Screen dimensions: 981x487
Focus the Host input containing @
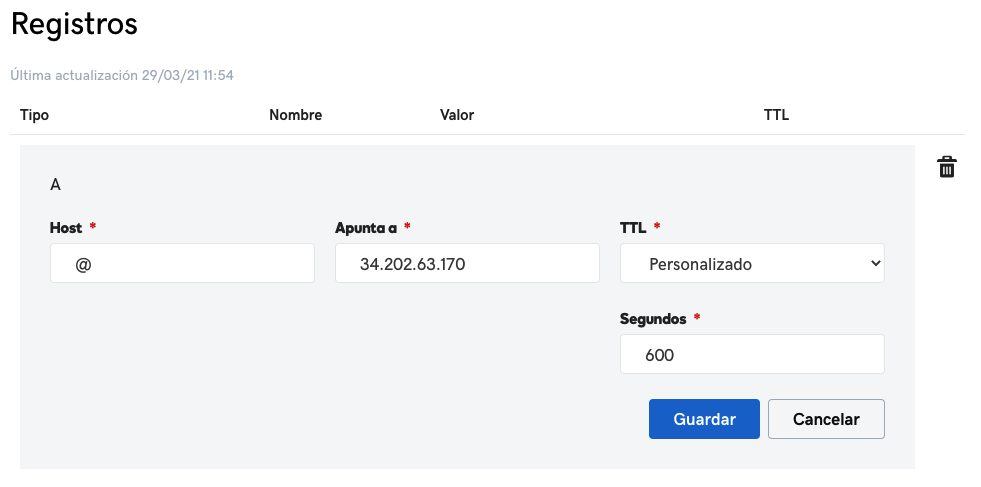coord(182,264)
